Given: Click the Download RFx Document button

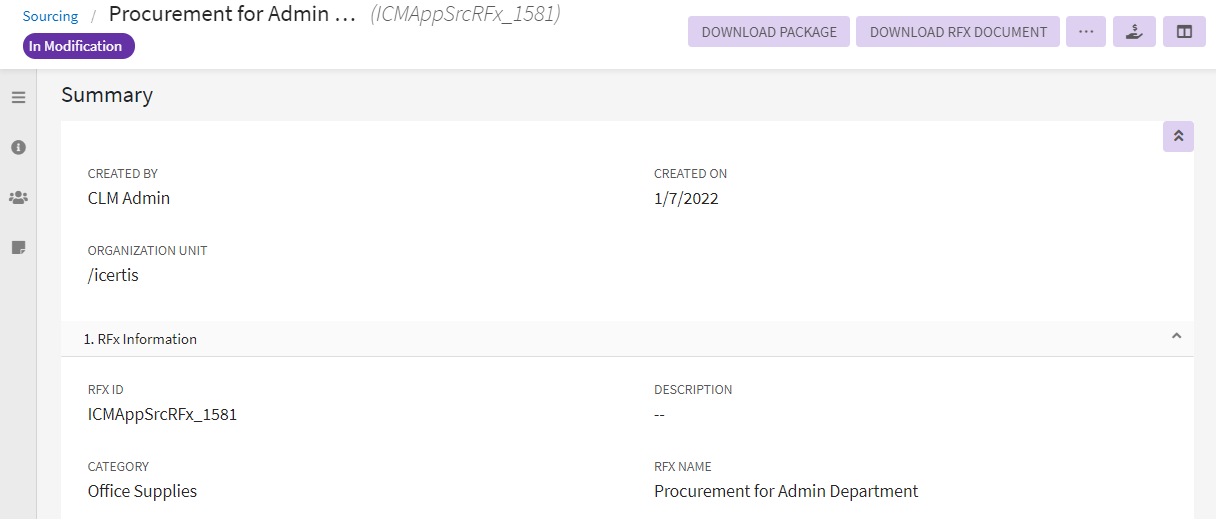Looking at the screenshot, I should click(958, 32).
